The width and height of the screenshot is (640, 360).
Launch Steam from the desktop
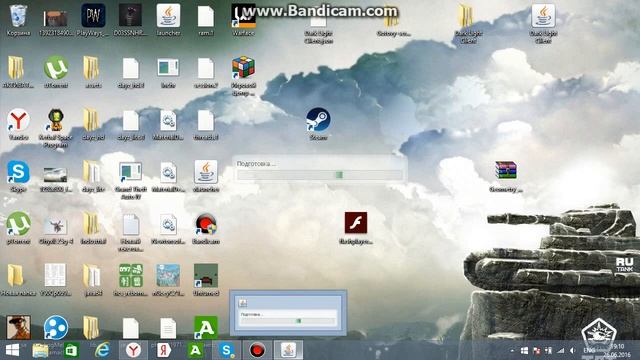318,120
